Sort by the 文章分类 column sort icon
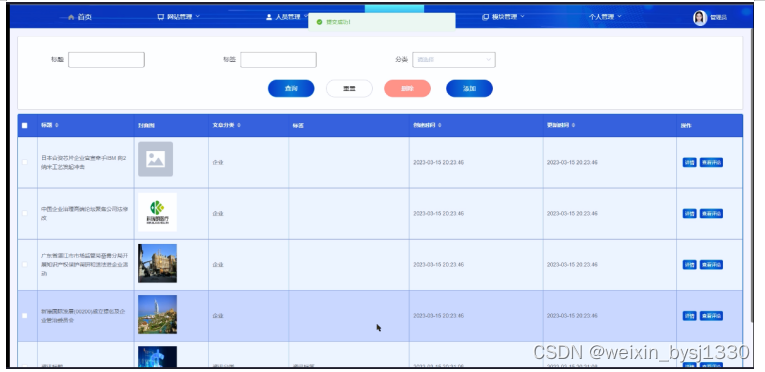765x372 pixels. [239, 125]
